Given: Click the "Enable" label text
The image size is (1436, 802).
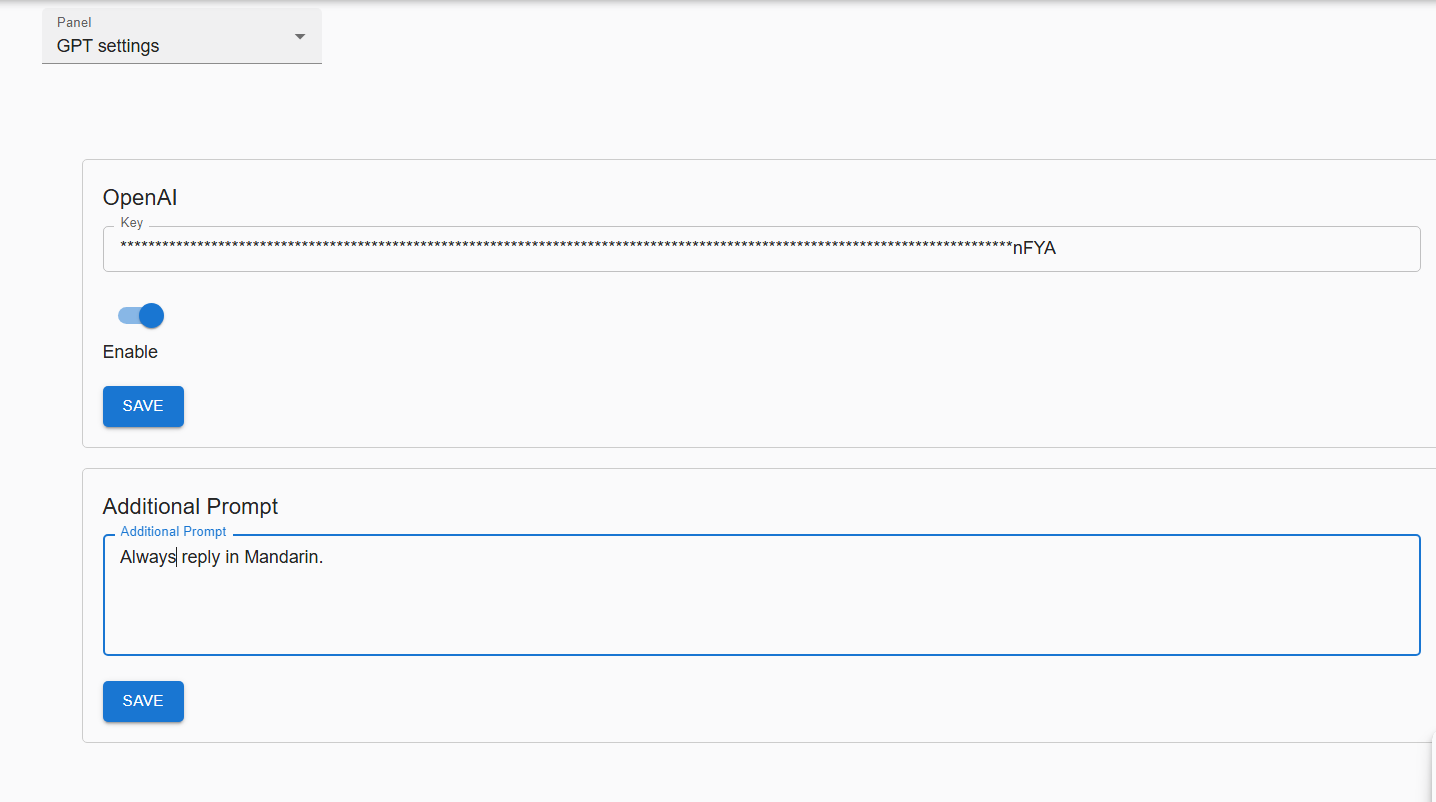Looking at the screenshot, I should click(x=130, y=351).
